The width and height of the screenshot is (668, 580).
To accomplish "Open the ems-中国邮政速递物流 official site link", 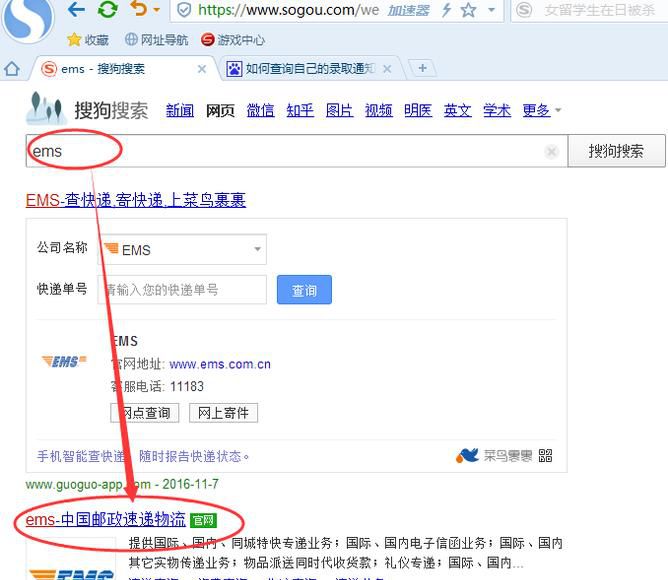I will pos(106,520).
